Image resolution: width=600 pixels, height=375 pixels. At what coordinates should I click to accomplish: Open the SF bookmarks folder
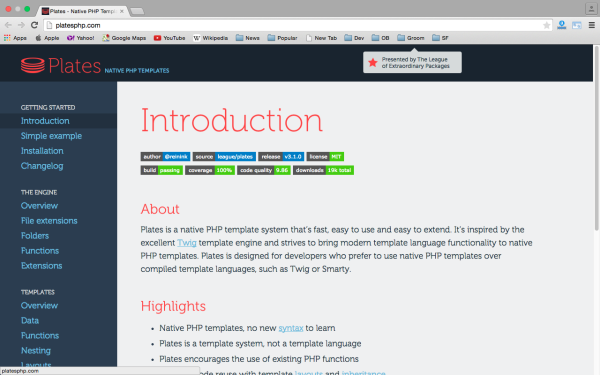(440, 38)
